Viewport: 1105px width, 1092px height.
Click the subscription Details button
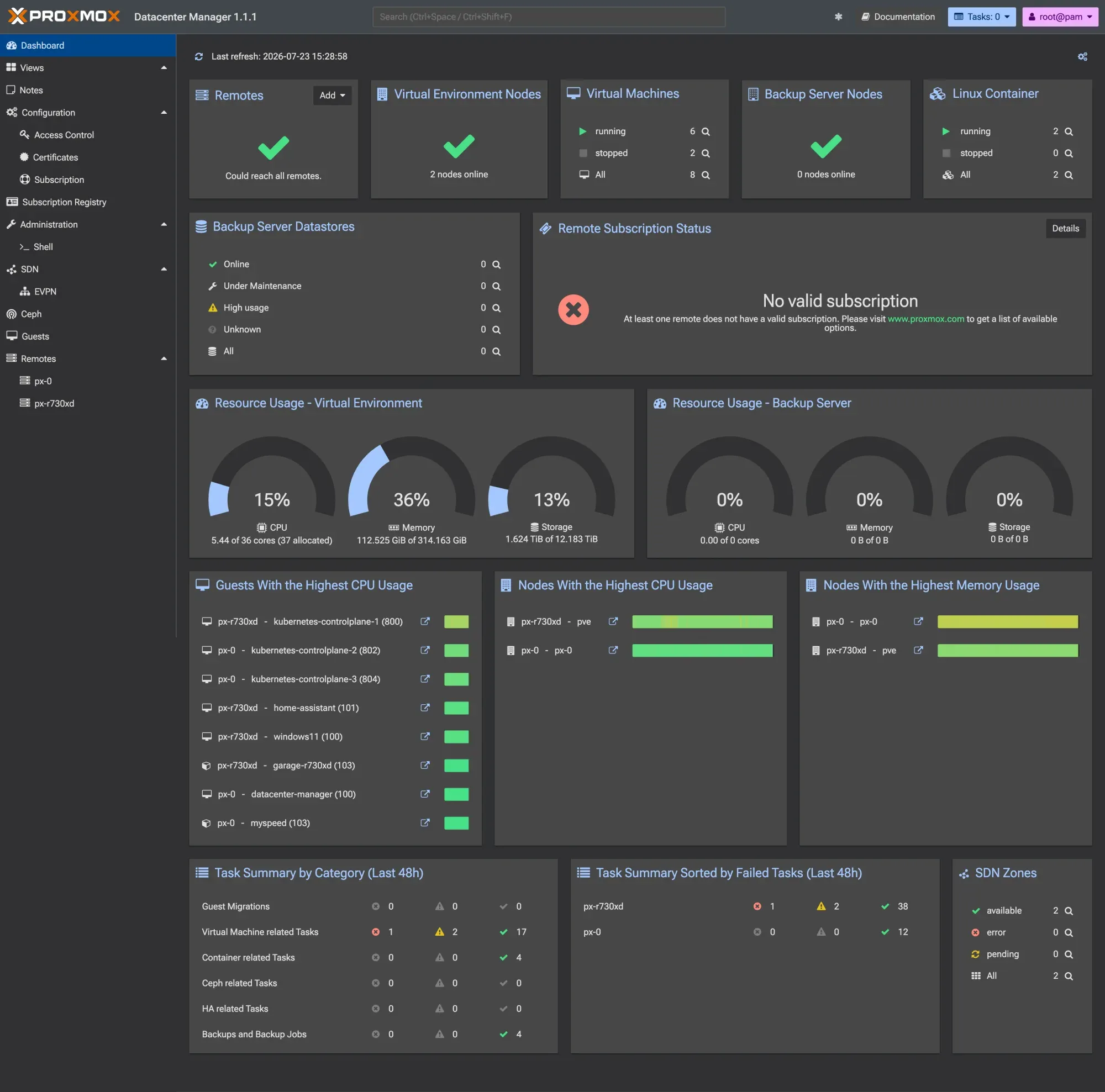[x=1065, y=229]
